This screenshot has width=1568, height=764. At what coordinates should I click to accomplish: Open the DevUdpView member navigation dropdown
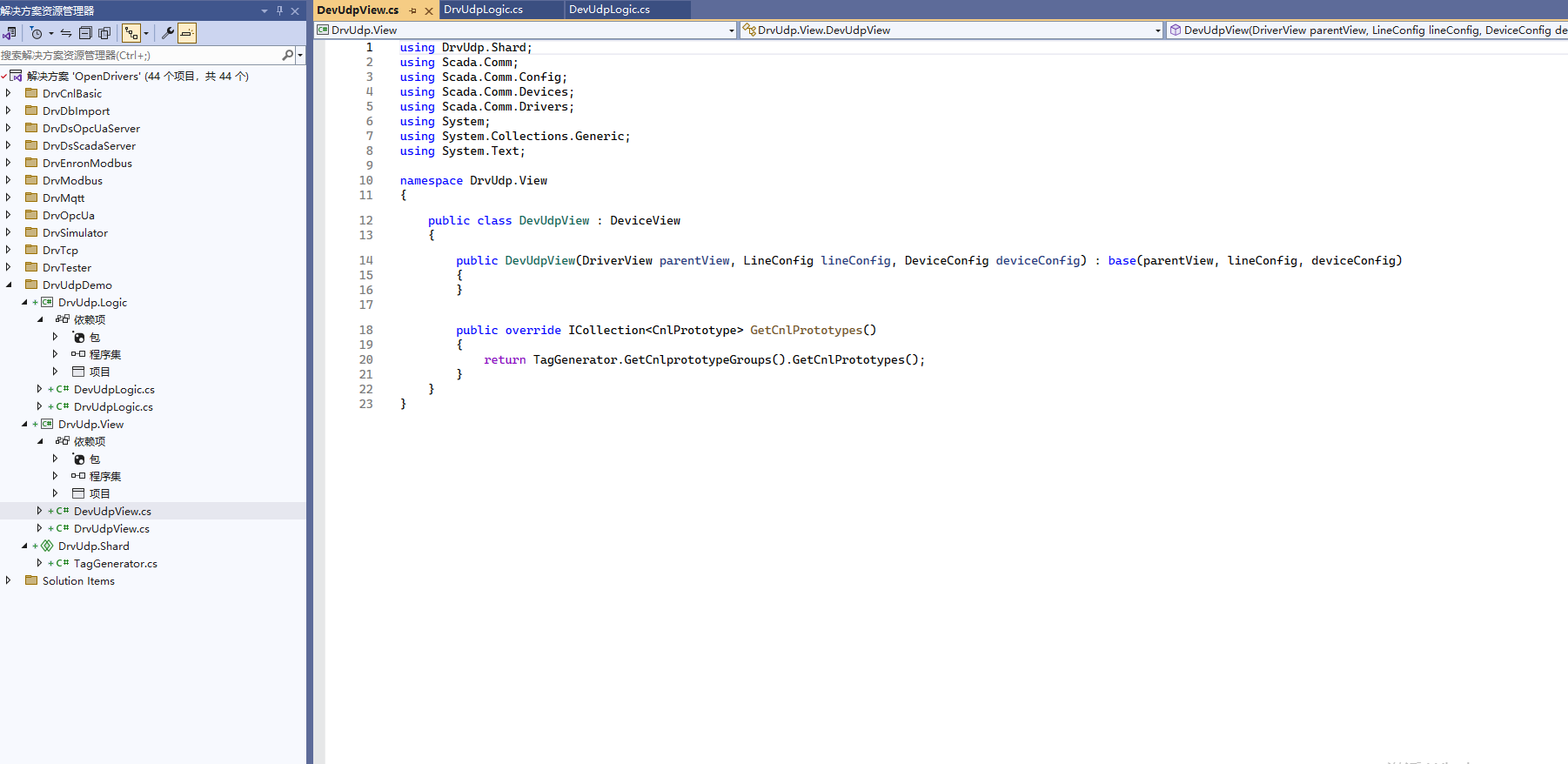pos(1367,30)
